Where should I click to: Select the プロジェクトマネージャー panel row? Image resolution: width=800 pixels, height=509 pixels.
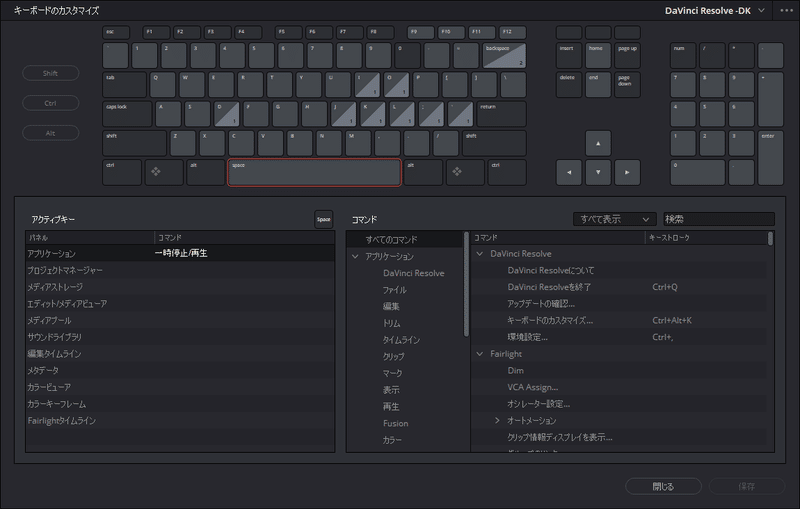(x=180, y=270)
